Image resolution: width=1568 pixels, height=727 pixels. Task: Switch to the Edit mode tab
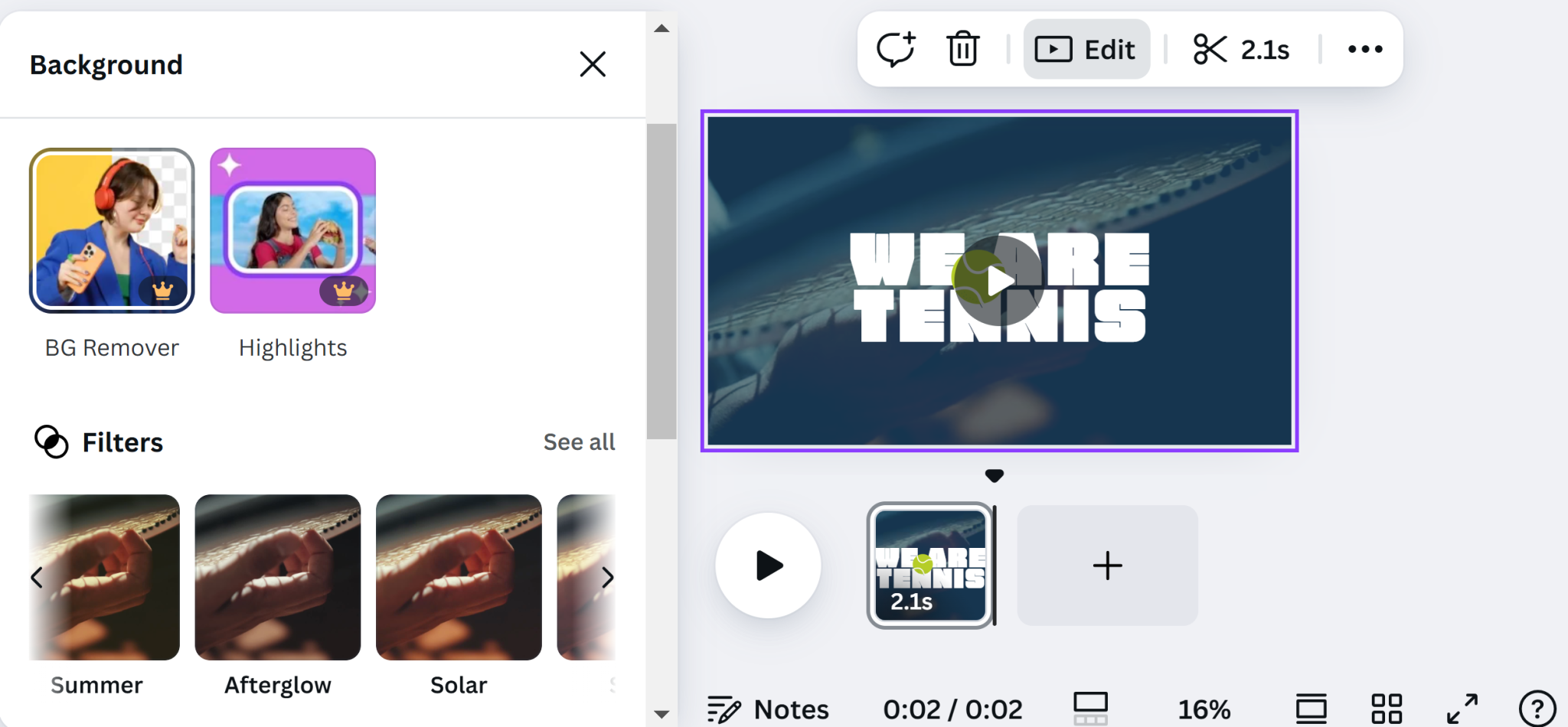[1086, 48]
